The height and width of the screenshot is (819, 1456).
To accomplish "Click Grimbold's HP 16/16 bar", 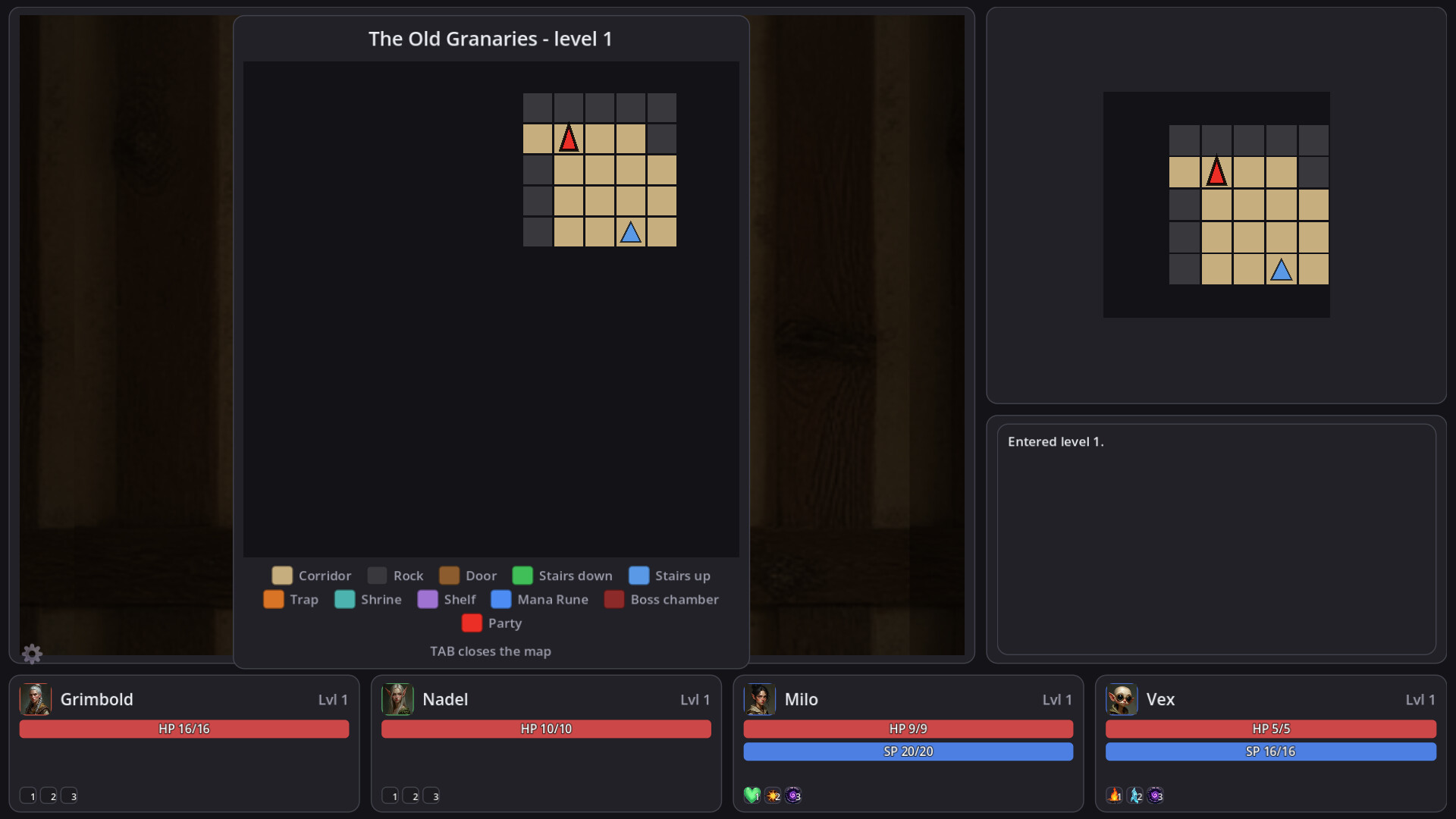I will click(x=184, y=729).
